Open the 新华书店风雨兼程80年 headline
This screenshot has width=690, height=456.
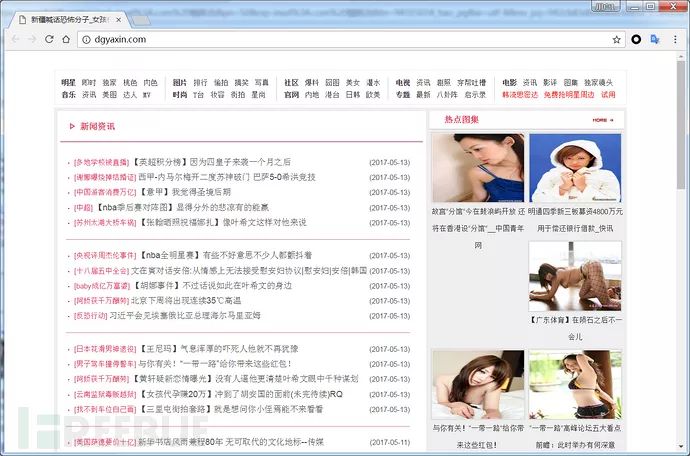(x=231, y=441)
